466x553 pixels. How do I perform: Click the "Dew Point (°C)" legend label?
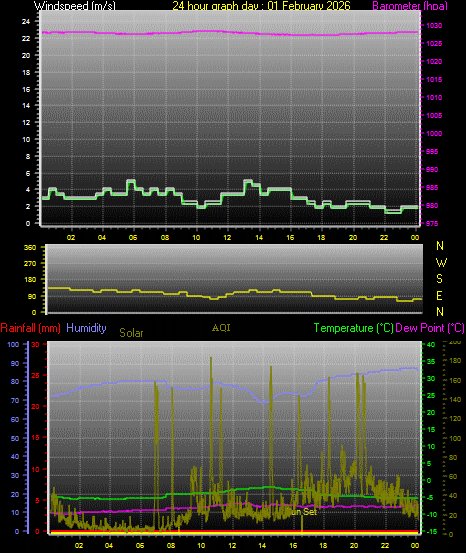coord(430,328)
